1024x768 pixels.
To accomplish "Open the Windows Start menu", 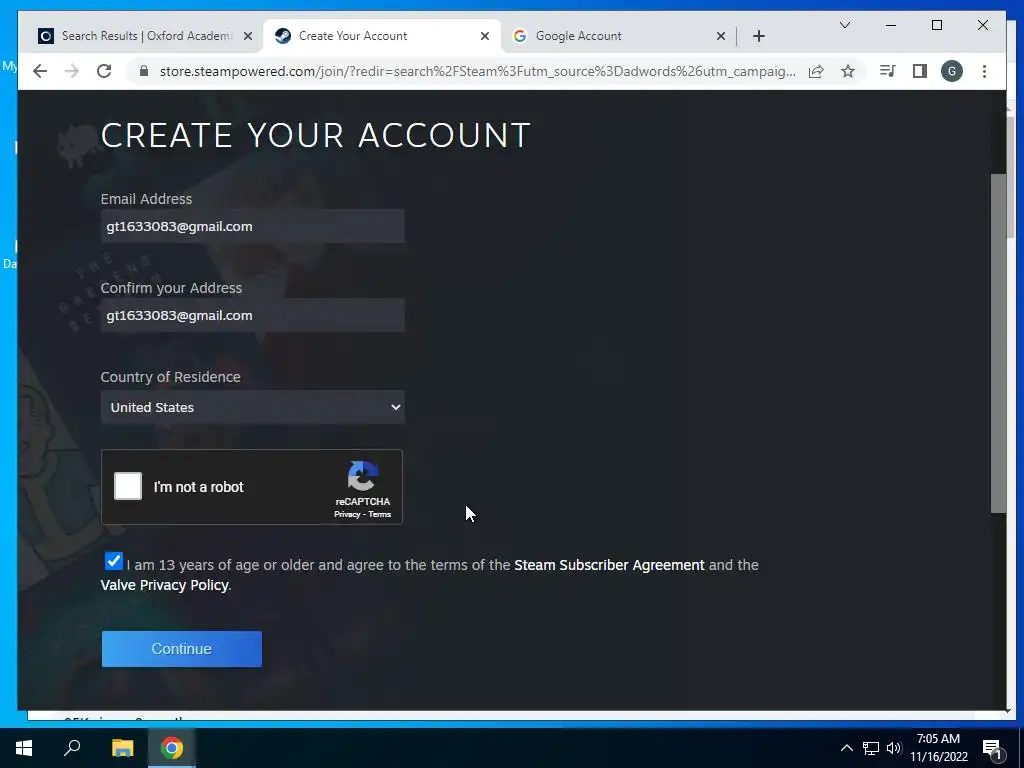I will (x=24, y=748).
